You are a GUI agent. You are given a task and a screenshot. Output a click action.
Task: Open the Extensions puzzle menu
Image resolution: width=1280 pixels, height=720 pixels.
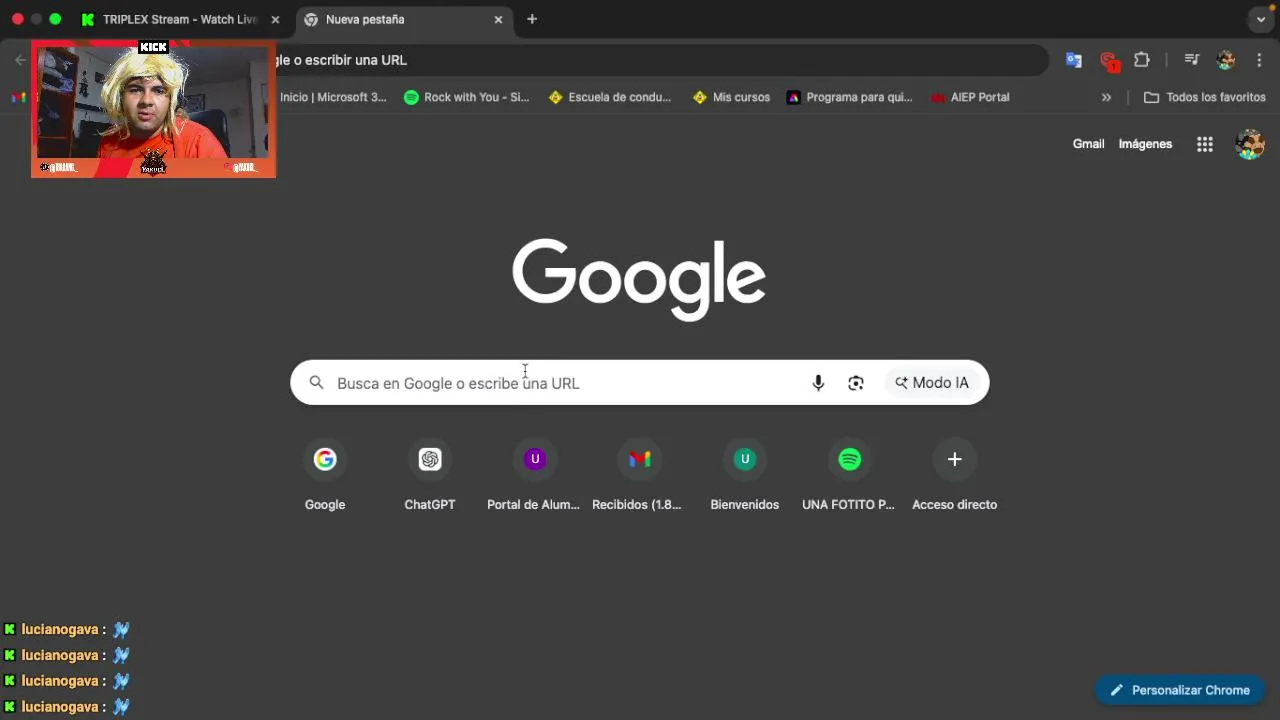1142,60
